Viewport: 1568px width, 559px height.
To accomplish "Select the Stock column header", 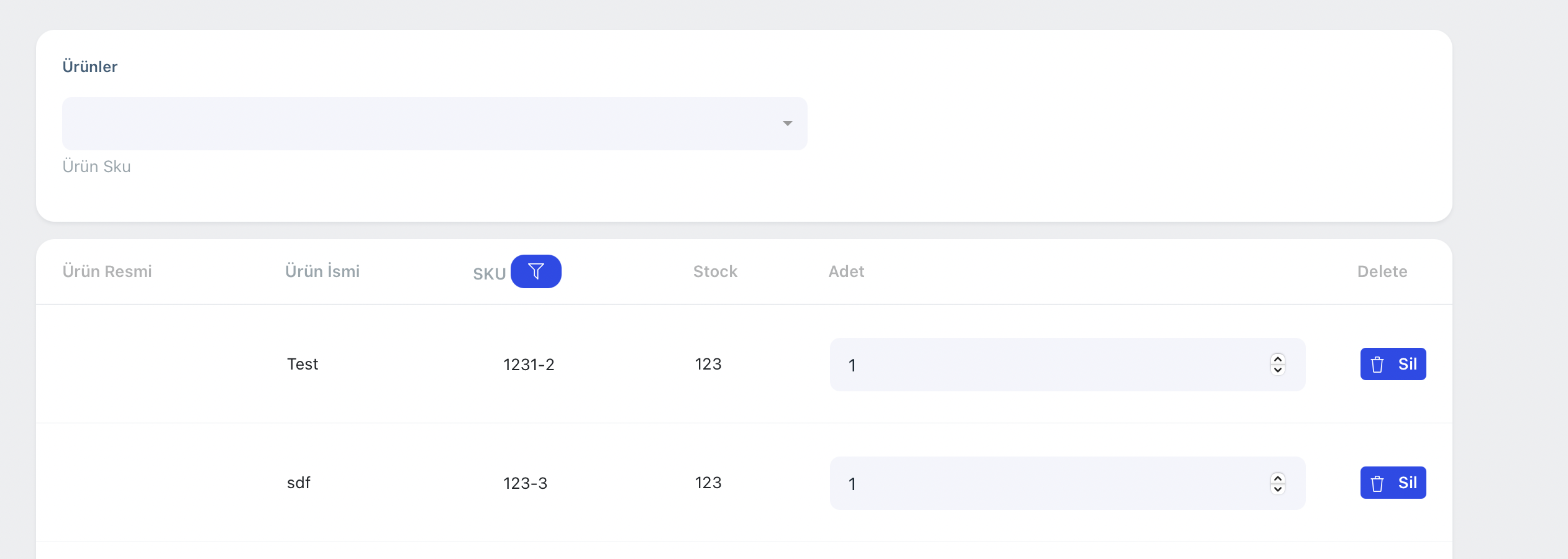I will click(715, 271).
